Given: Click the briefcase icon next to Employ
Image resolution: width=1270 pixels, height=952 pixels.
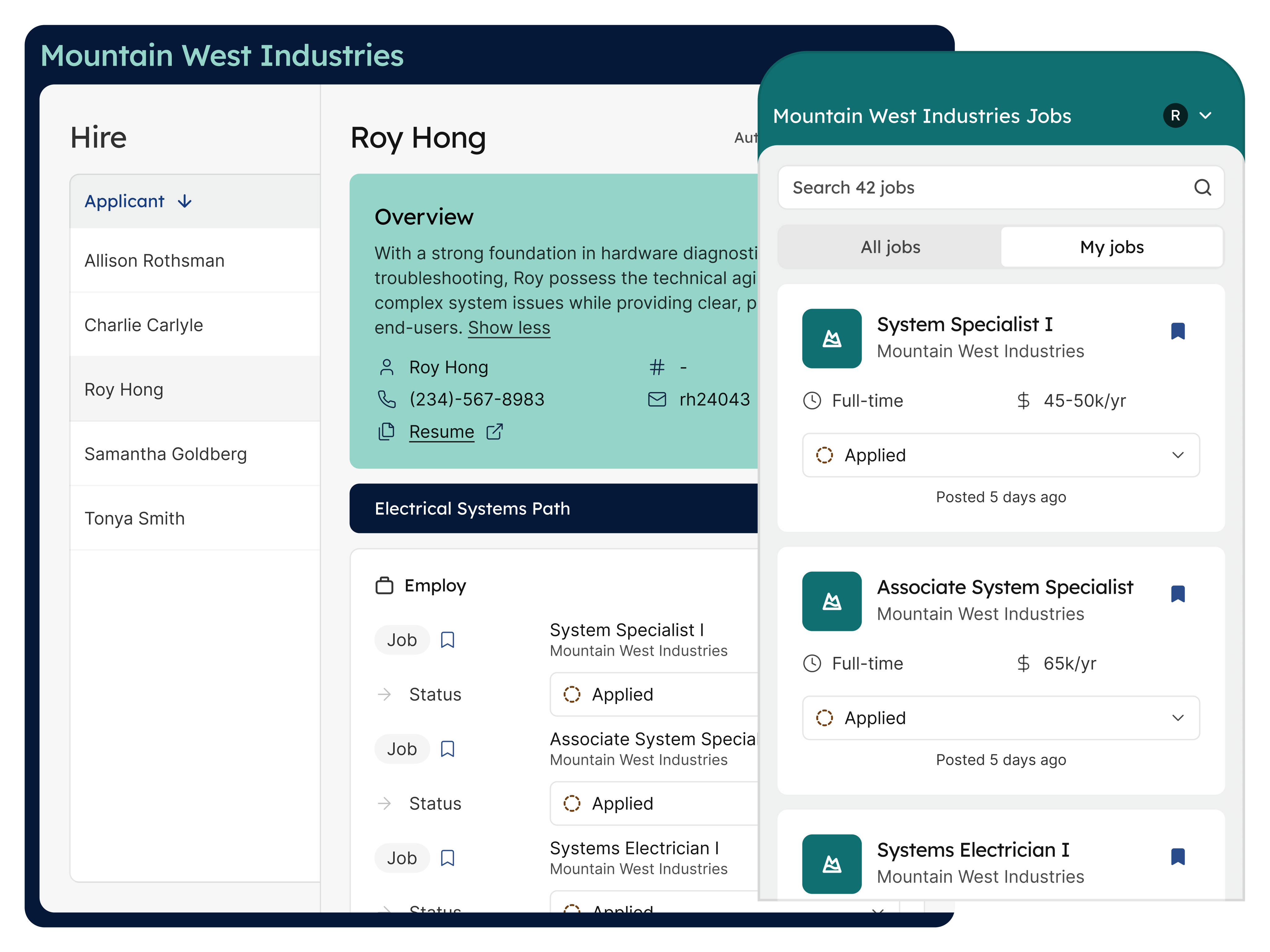Looking at the screenshot, I should [x=384, y=585].
